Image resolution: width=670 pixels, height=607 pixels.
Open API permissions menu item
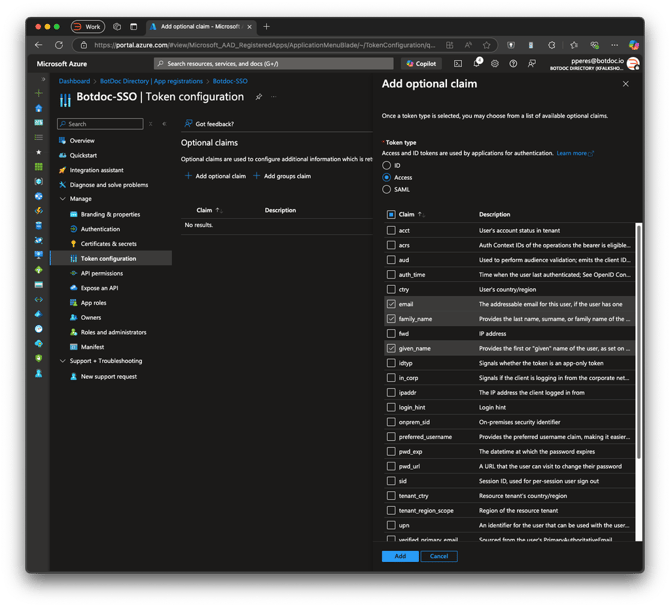point(101,273)
